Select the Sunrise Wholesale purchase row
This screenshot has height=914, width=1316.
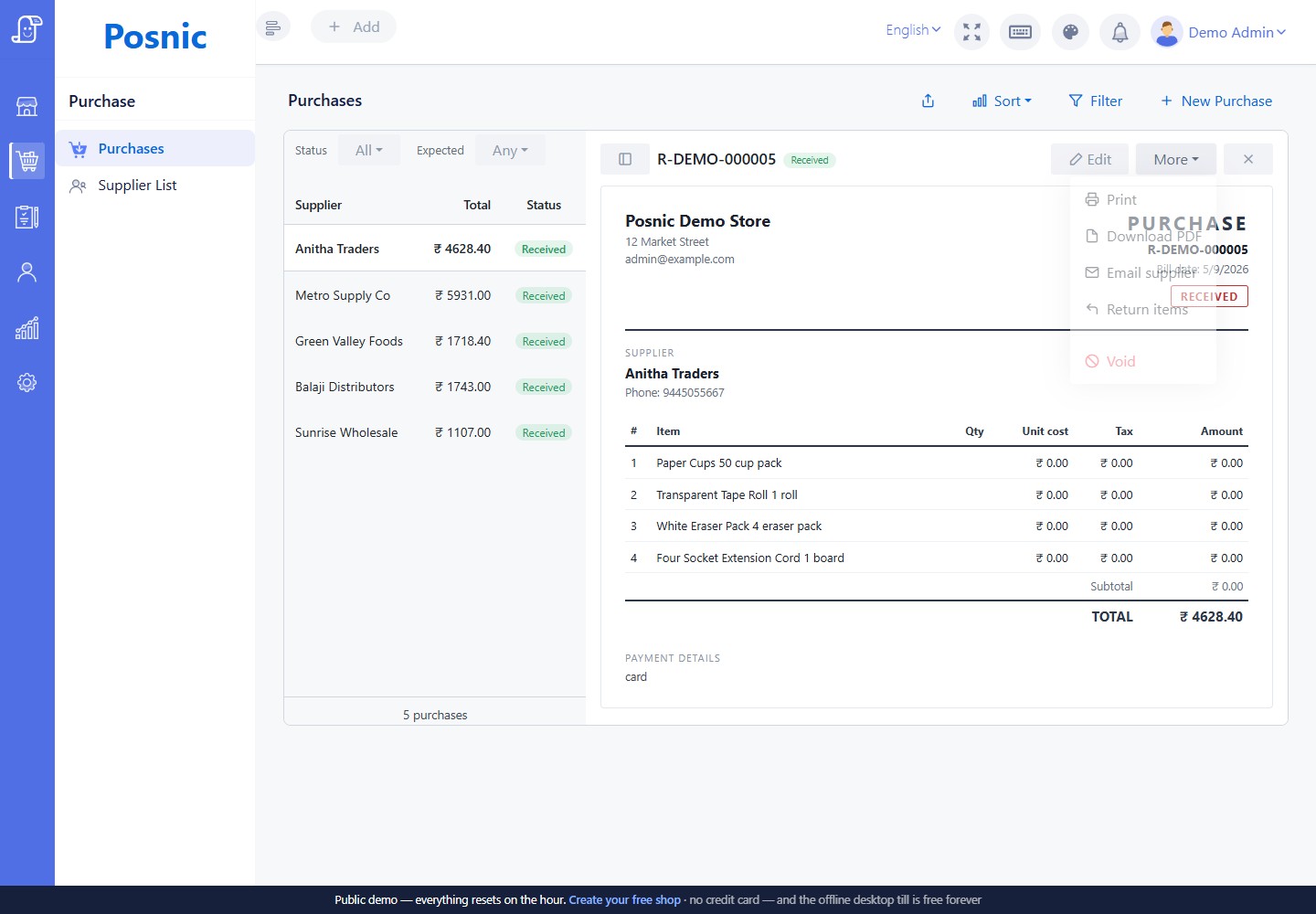point(435,432)
